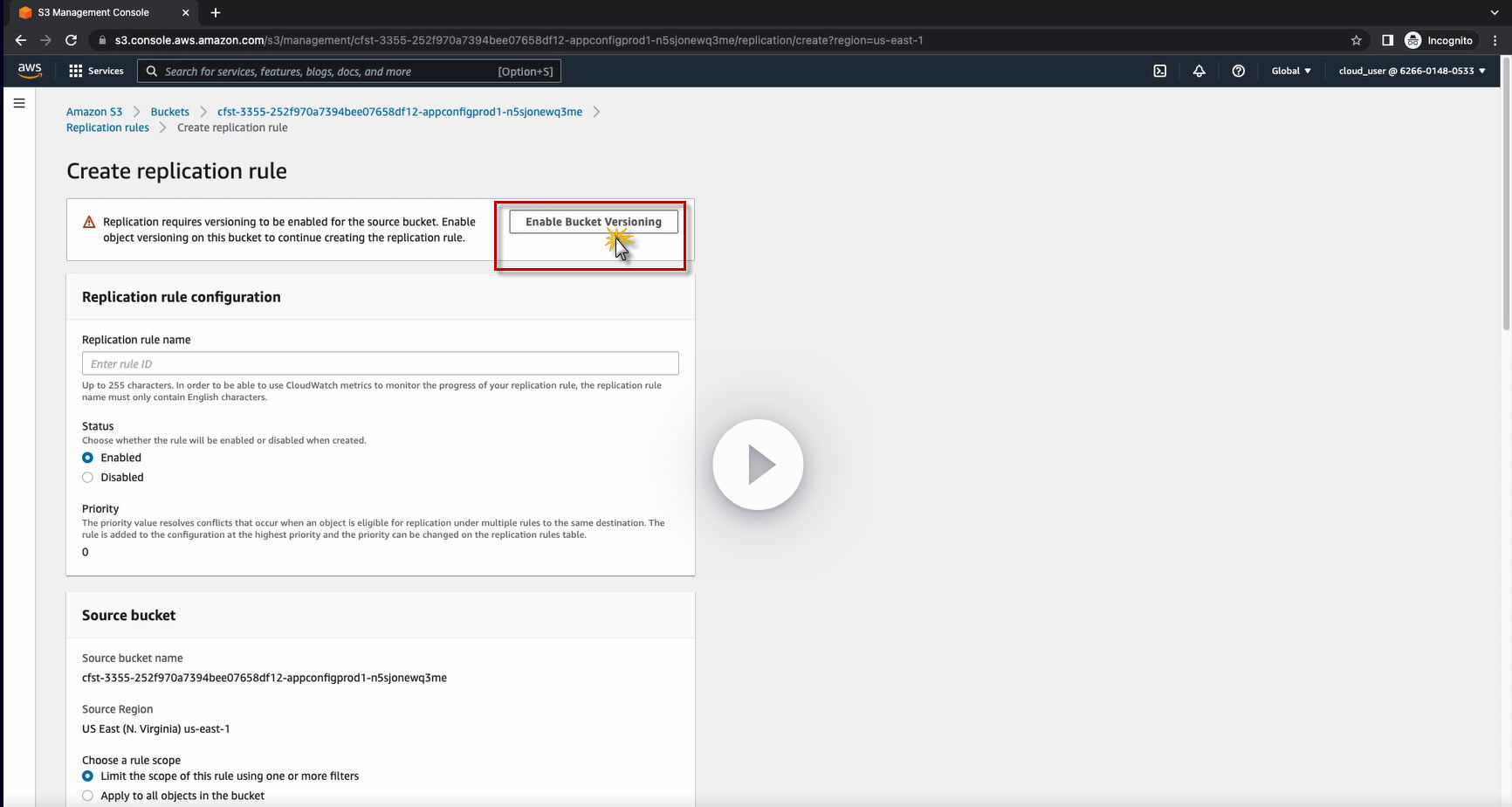Go back in browser history
Viewport: 1512px width, 807px height.
point(21,40)
